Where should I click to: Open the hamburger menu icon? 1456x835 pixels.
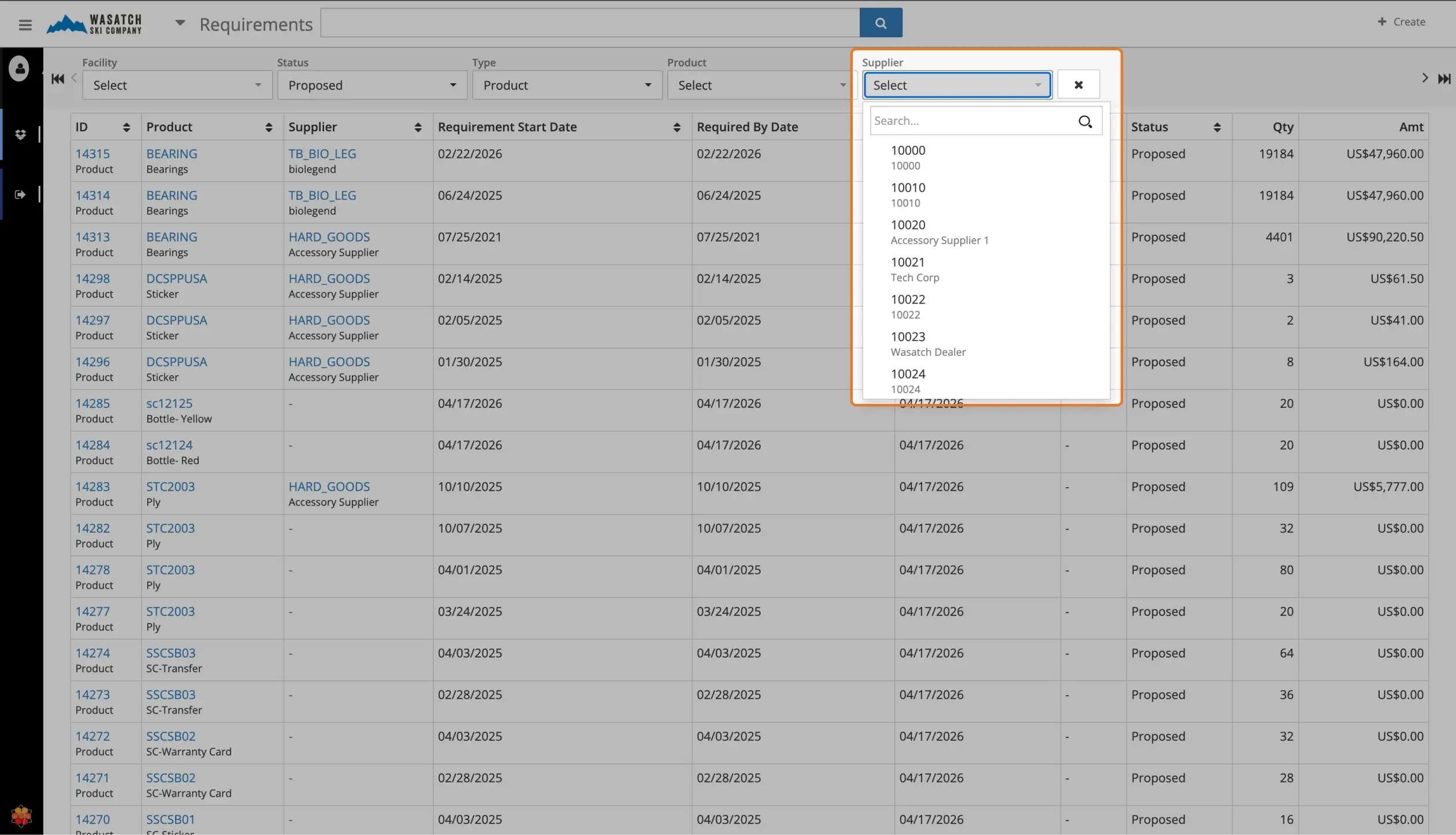click(x=25, y=24)
